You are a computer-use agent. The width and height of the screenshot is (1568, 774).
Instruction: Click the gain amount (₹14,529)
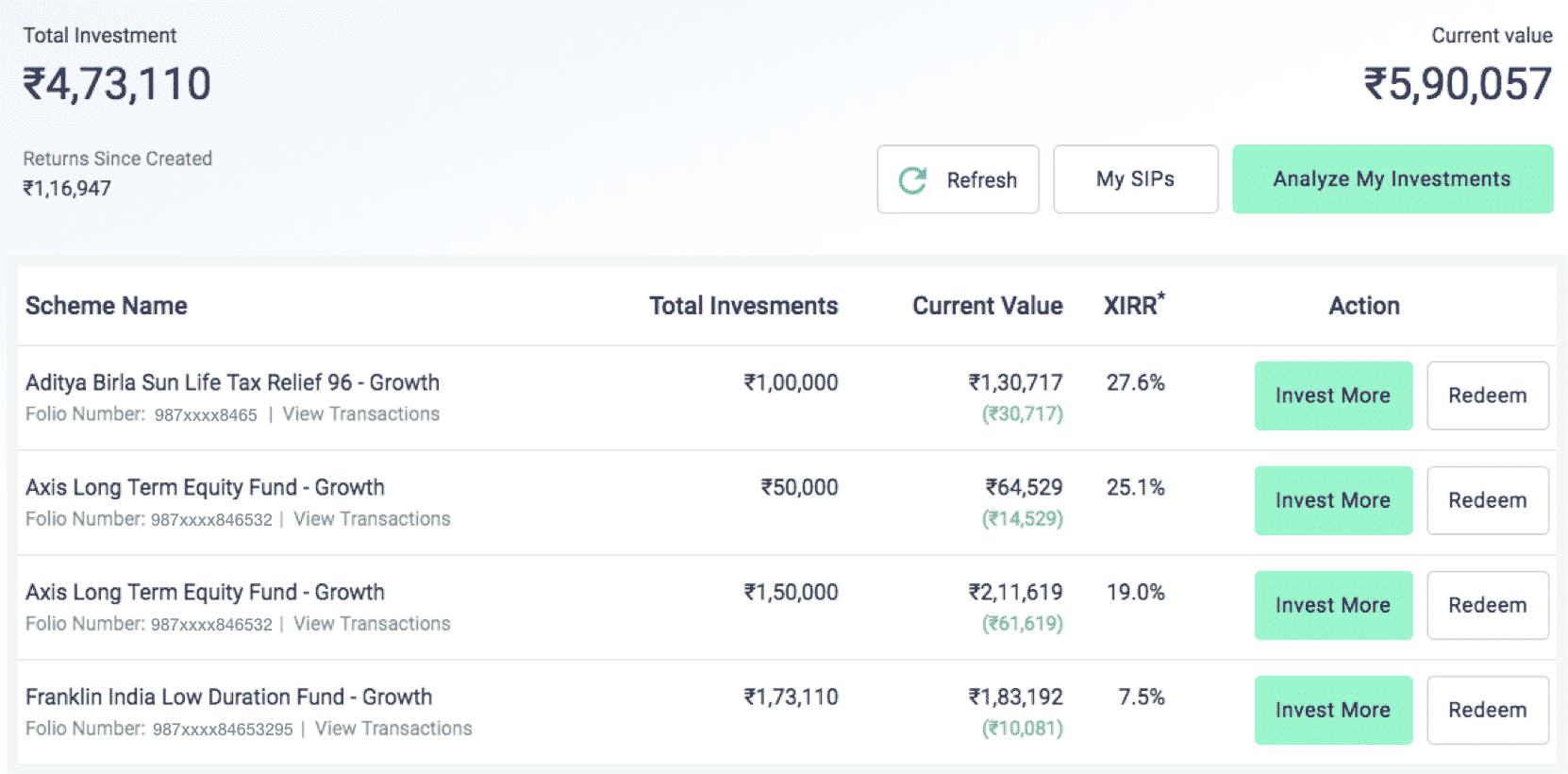[1023, 519]
